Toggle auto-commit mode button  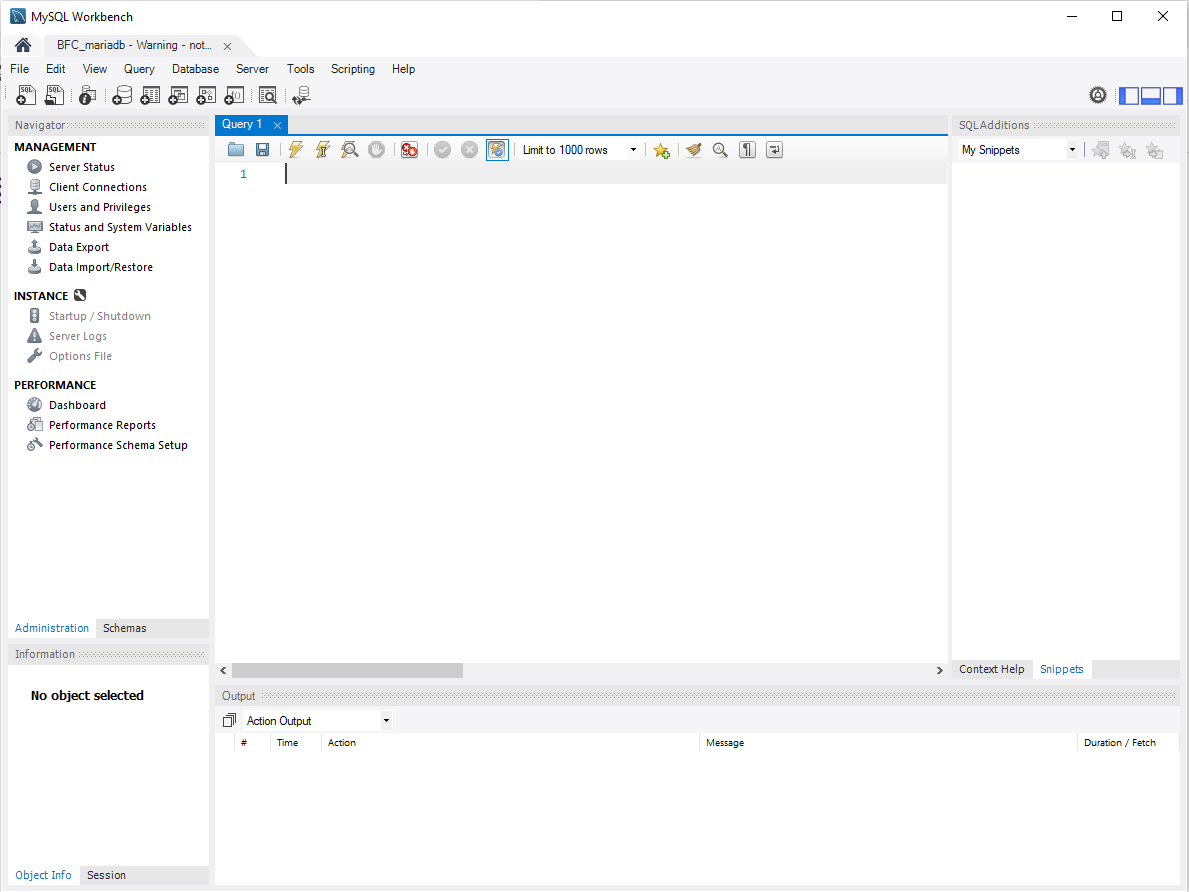(x=497, y=150)
